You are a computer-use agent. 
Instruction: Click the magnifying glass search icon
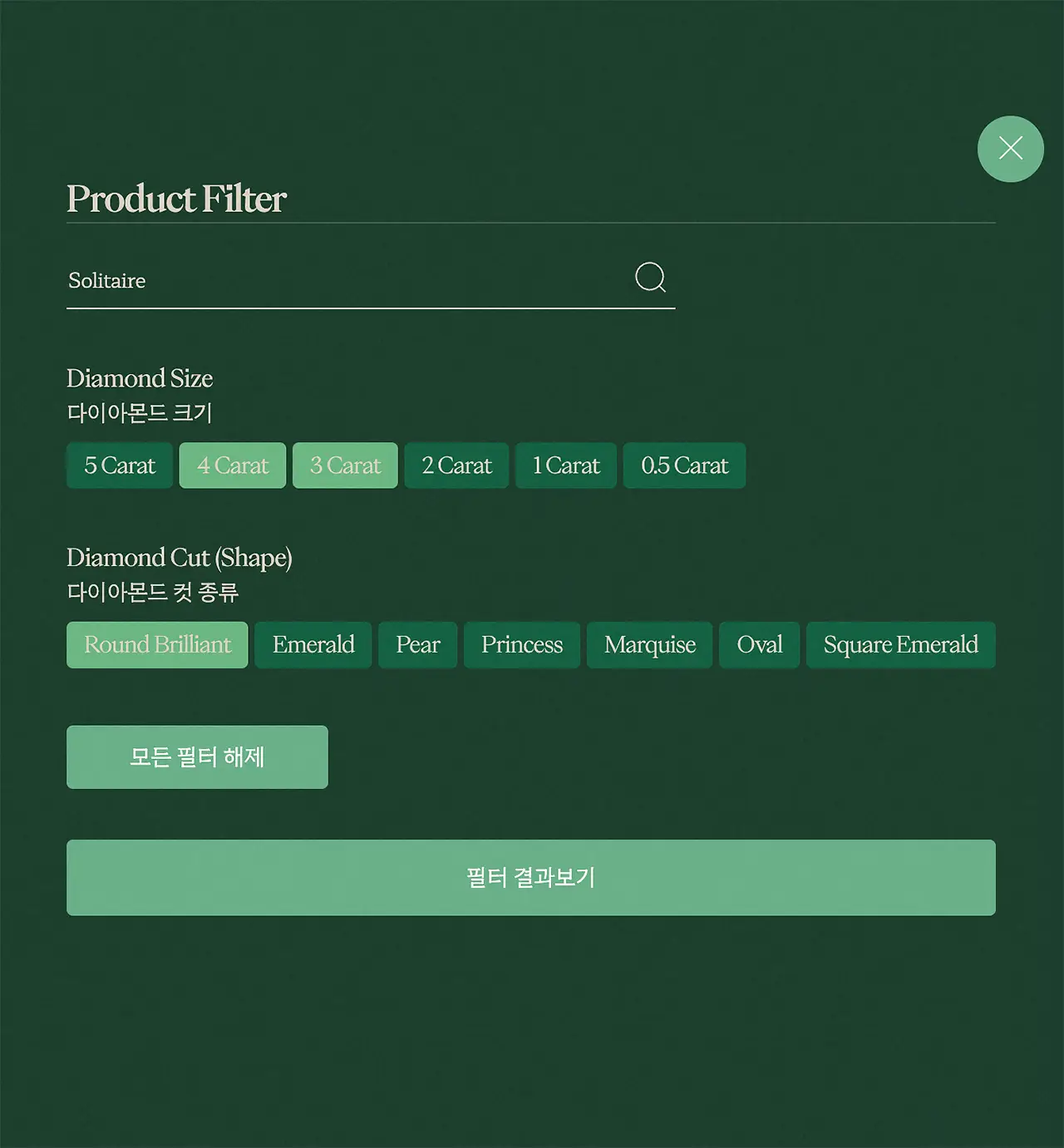(x=651, y=278)
